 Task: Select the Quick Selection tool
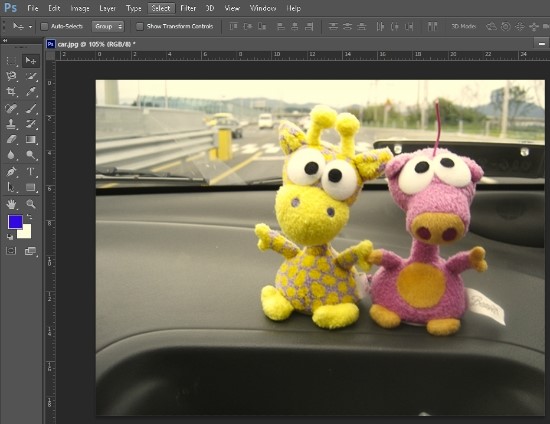click(x=31, y=76)
